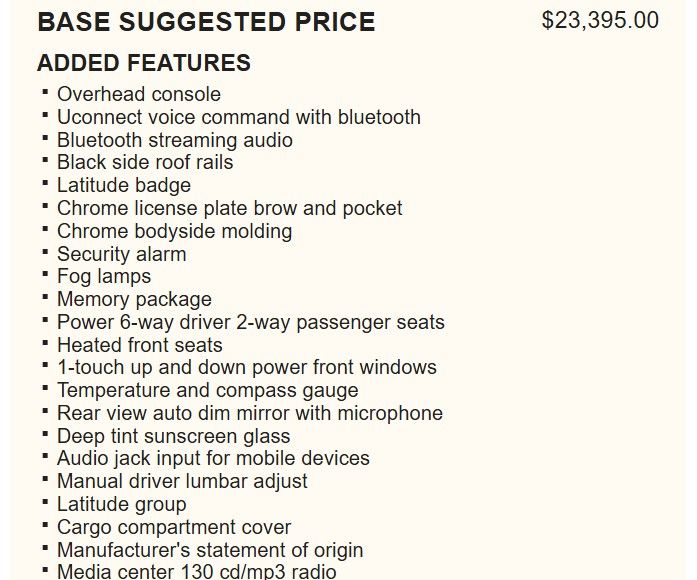
Task: Select Deep tint sunscreen glass entry
Action: pos(174,436)
